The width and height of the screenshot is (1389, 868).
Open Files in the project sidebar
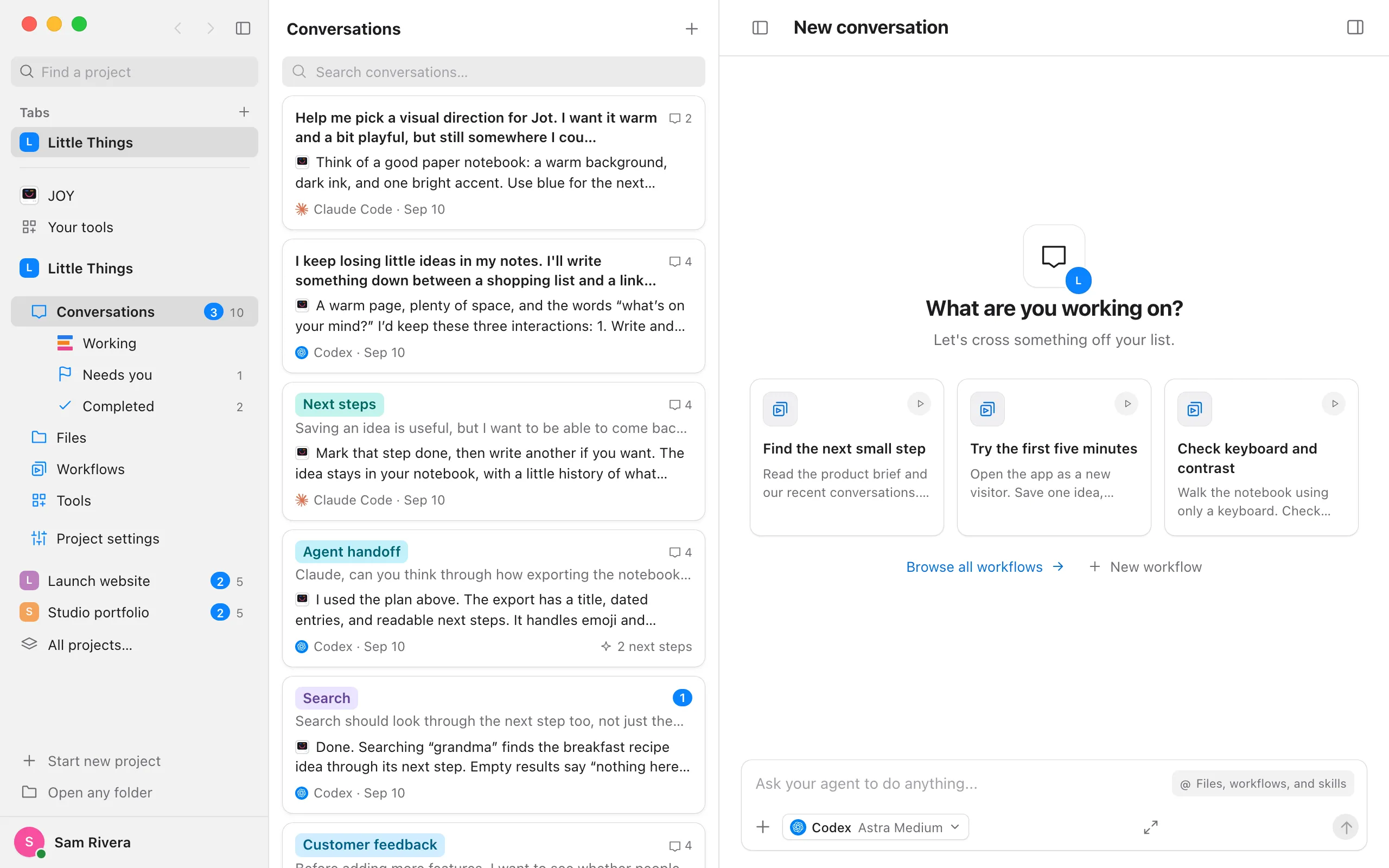(x=135, y=438)
